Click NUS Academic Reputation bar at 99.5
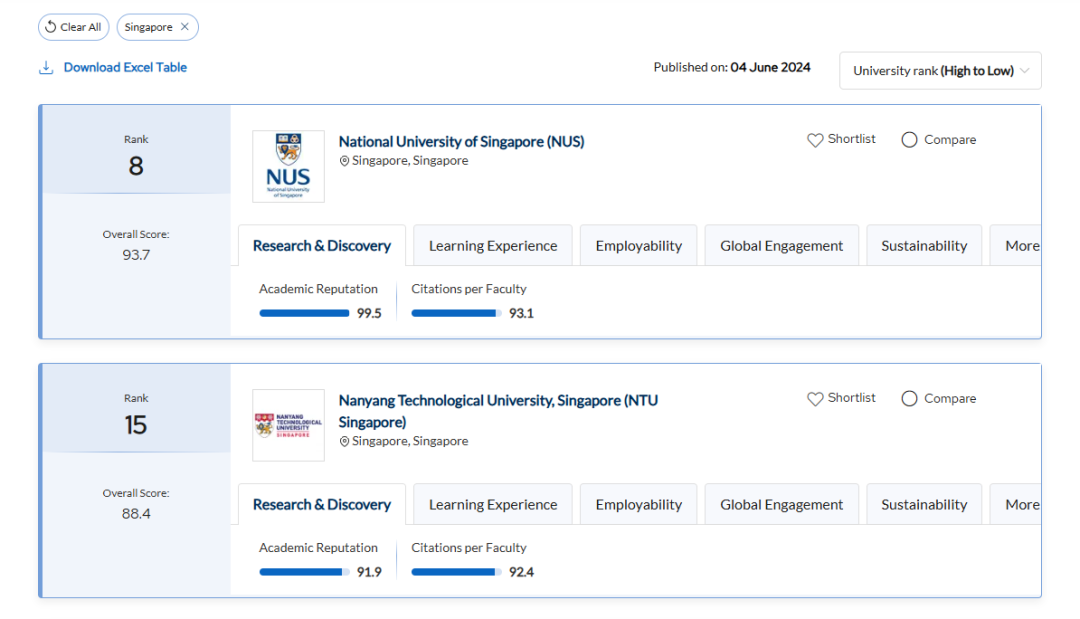The height and width of the screenshot is (619, 1080). coord(304,313)
